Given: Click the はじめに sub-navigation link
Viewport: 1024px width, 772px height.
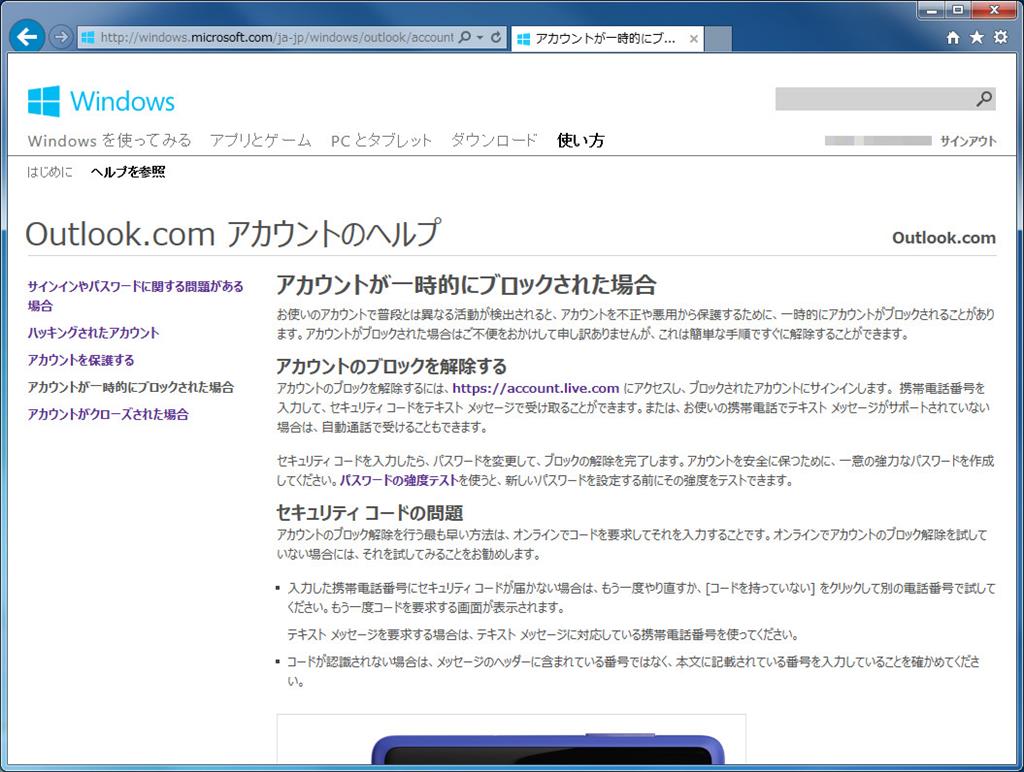Looking at the screenshot, I should (x=50, y=172).
